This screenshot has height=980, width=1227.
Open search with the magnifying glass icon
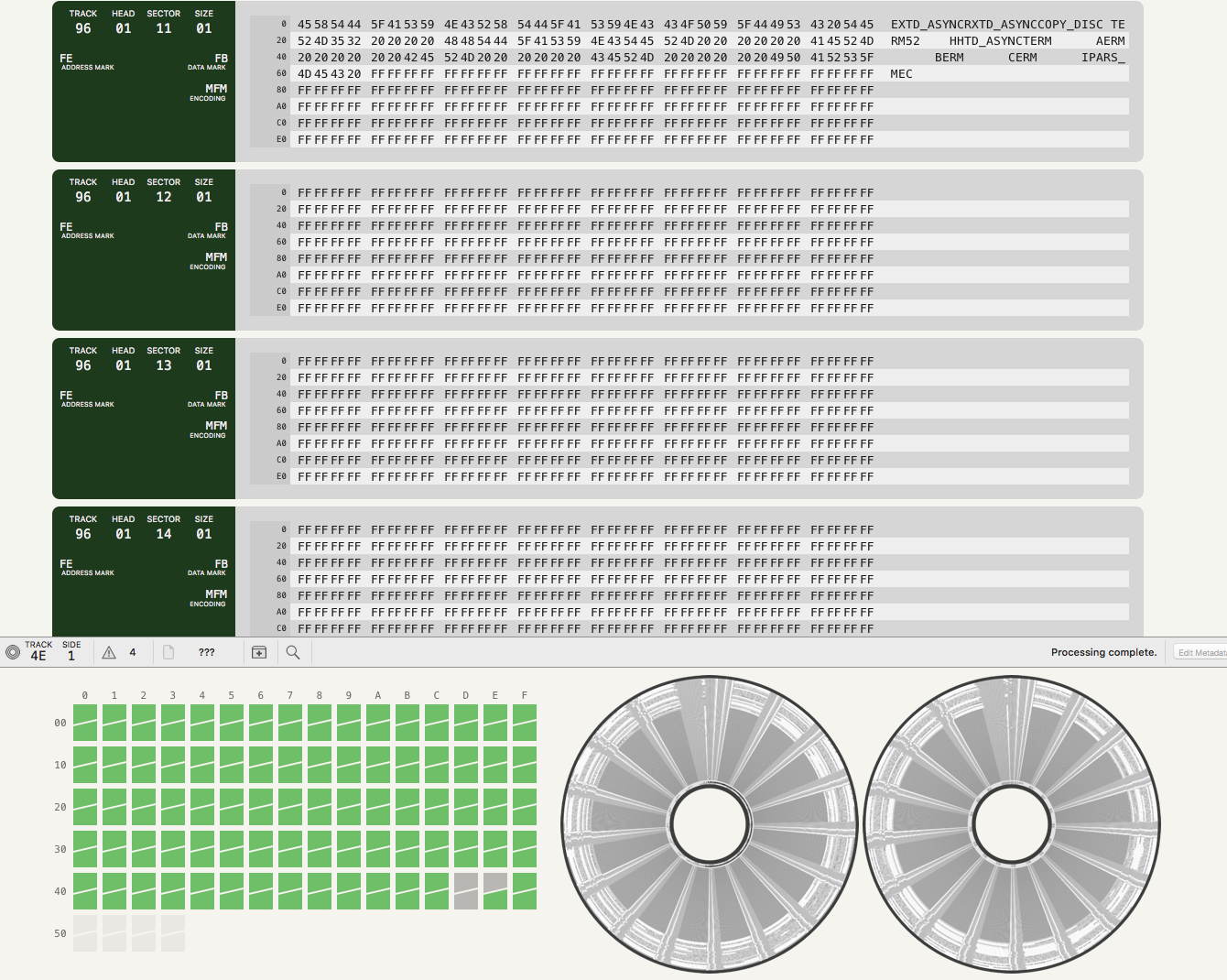[x=293, y=652]
